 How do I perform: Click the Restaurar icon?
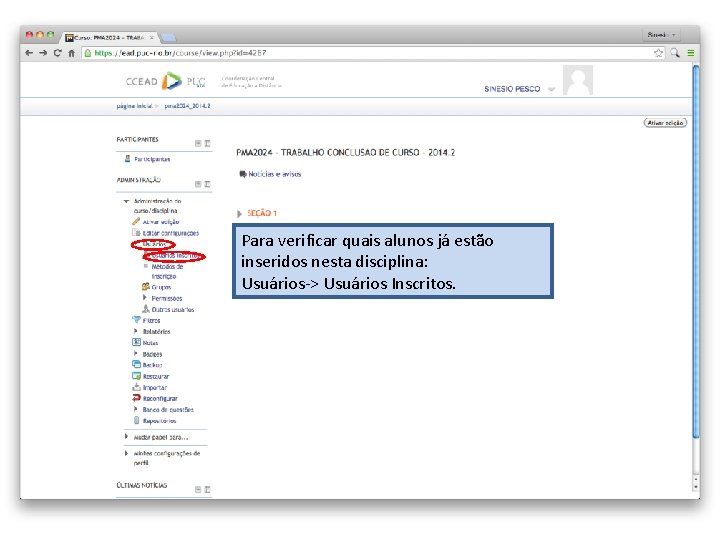click(136, 376)
